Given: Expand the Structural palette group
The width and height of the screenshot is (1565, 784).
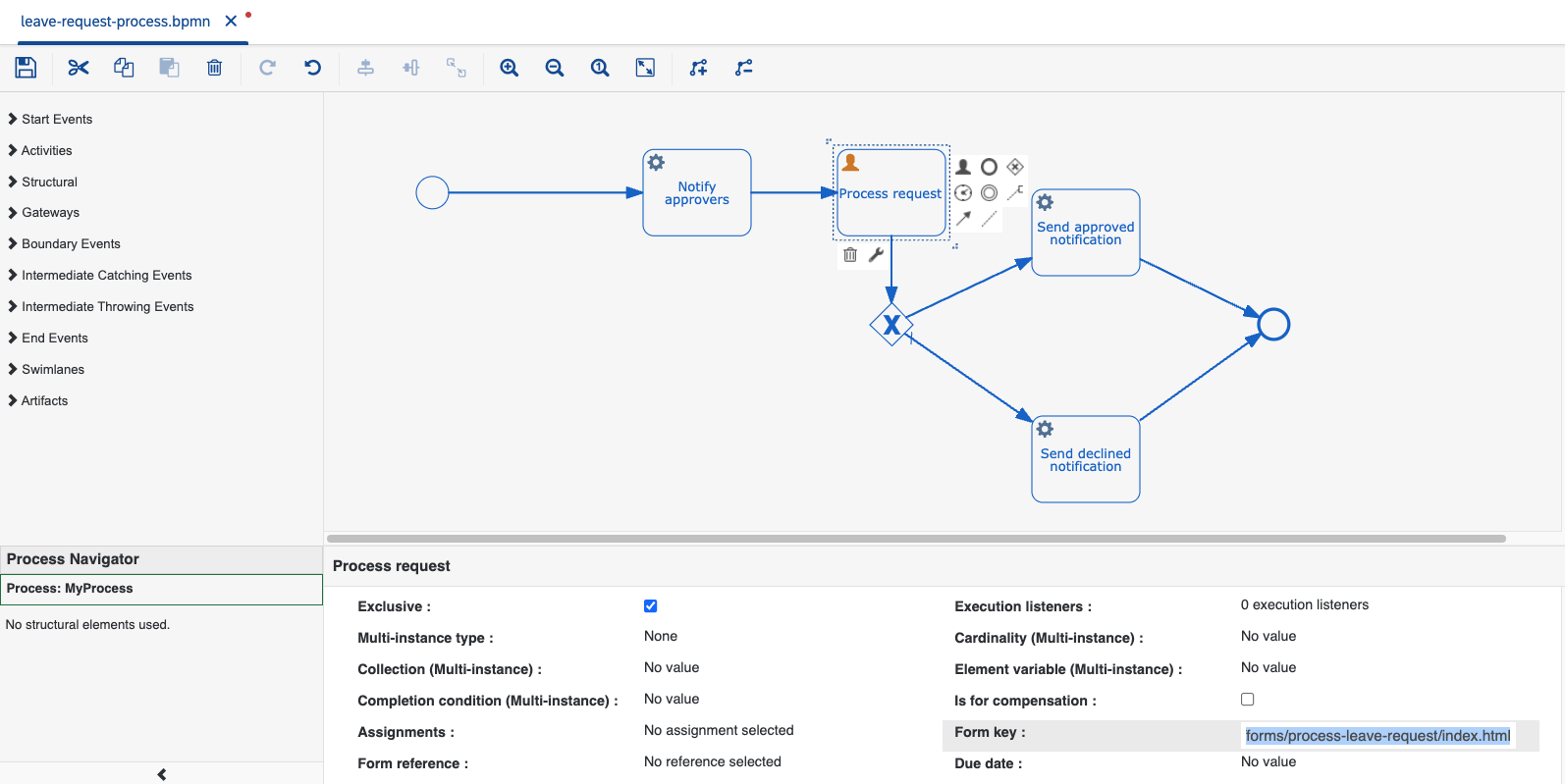Looking at the screenshot, I should pos(42,182).
